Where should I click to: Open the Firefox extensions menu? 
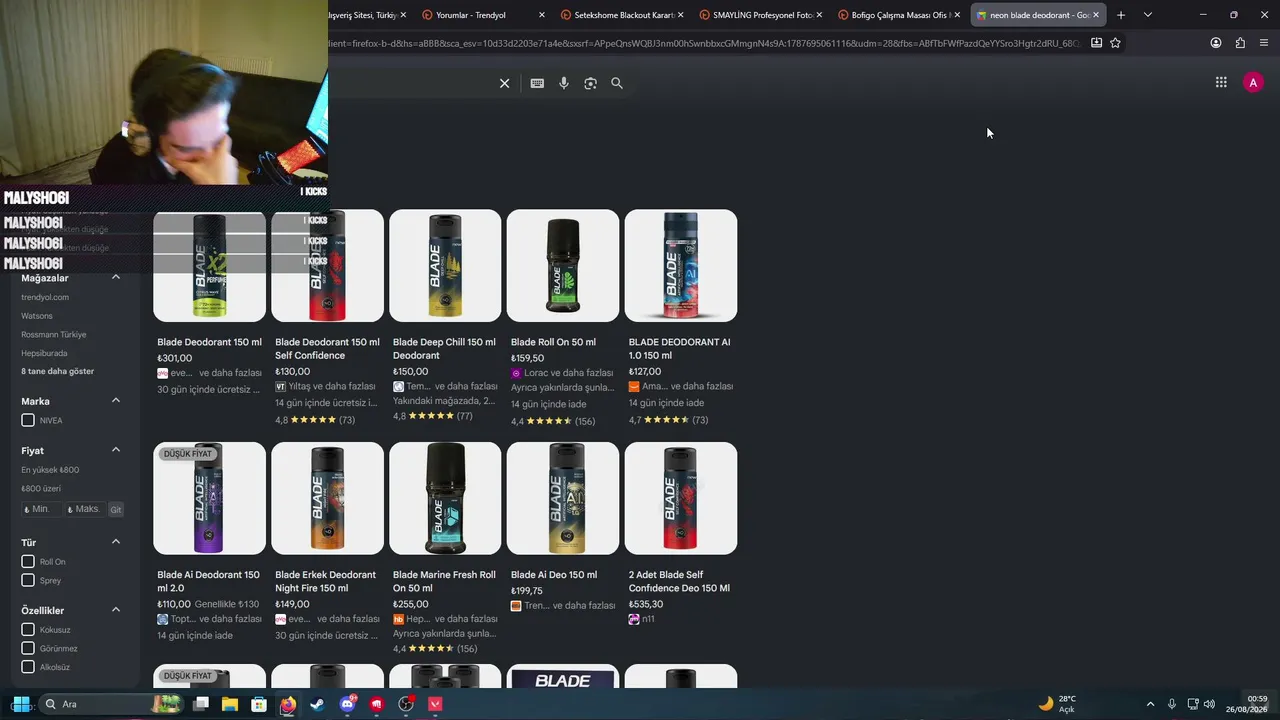coord(1240,43)
